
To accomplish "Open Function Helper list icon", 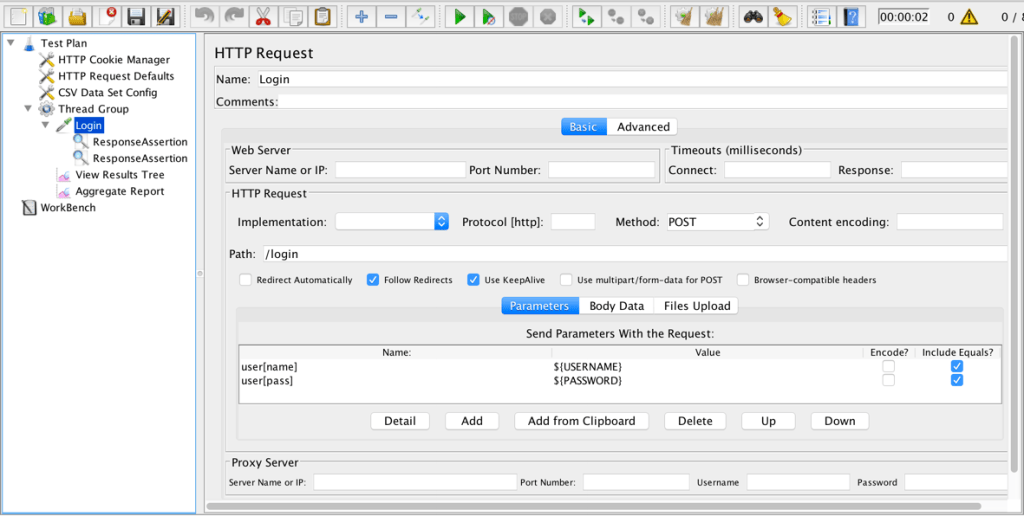I will tap(822, 16).
